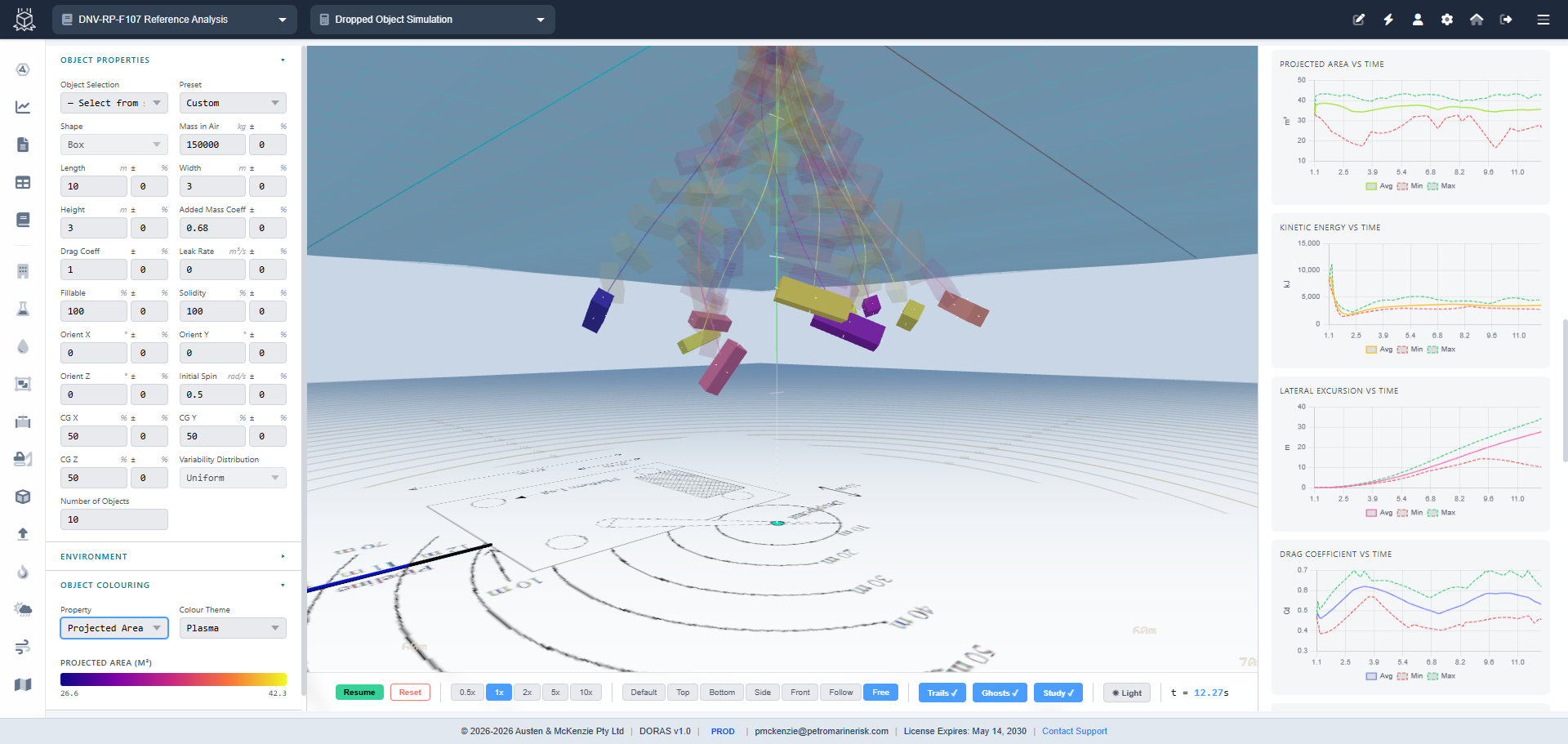This screenshot has width=1568, height=744.
Task: Expand the Environment section
Action: click(173, 556)
